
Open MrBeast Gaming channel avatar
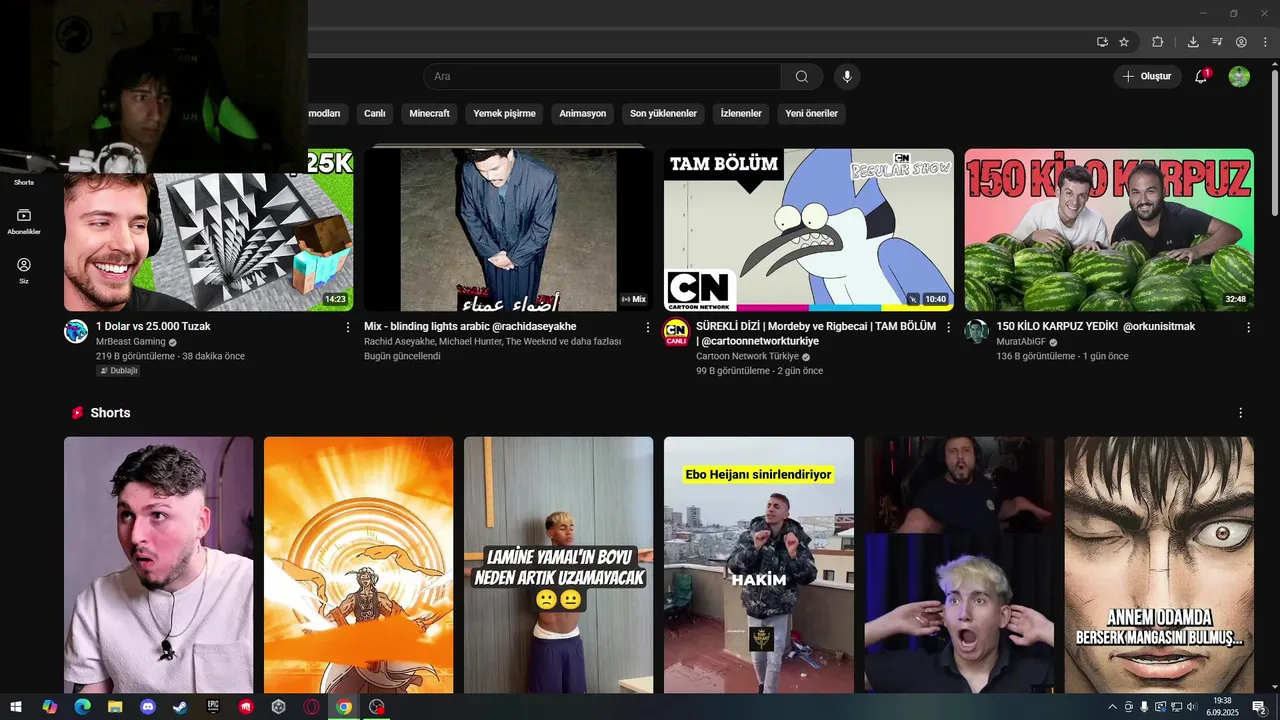[76, 332]
